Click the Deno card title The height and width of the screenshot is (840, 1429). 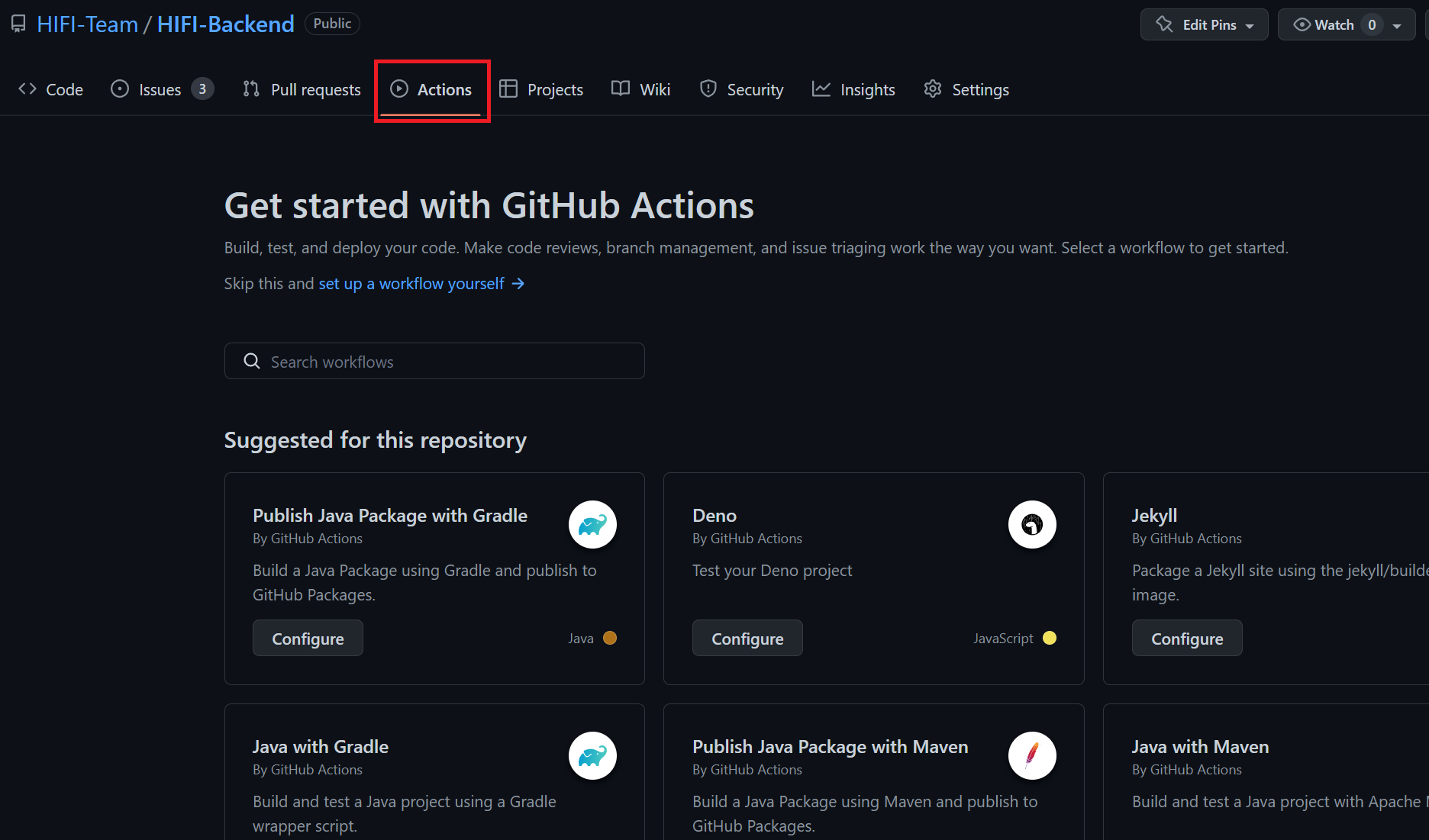point(714,516)
